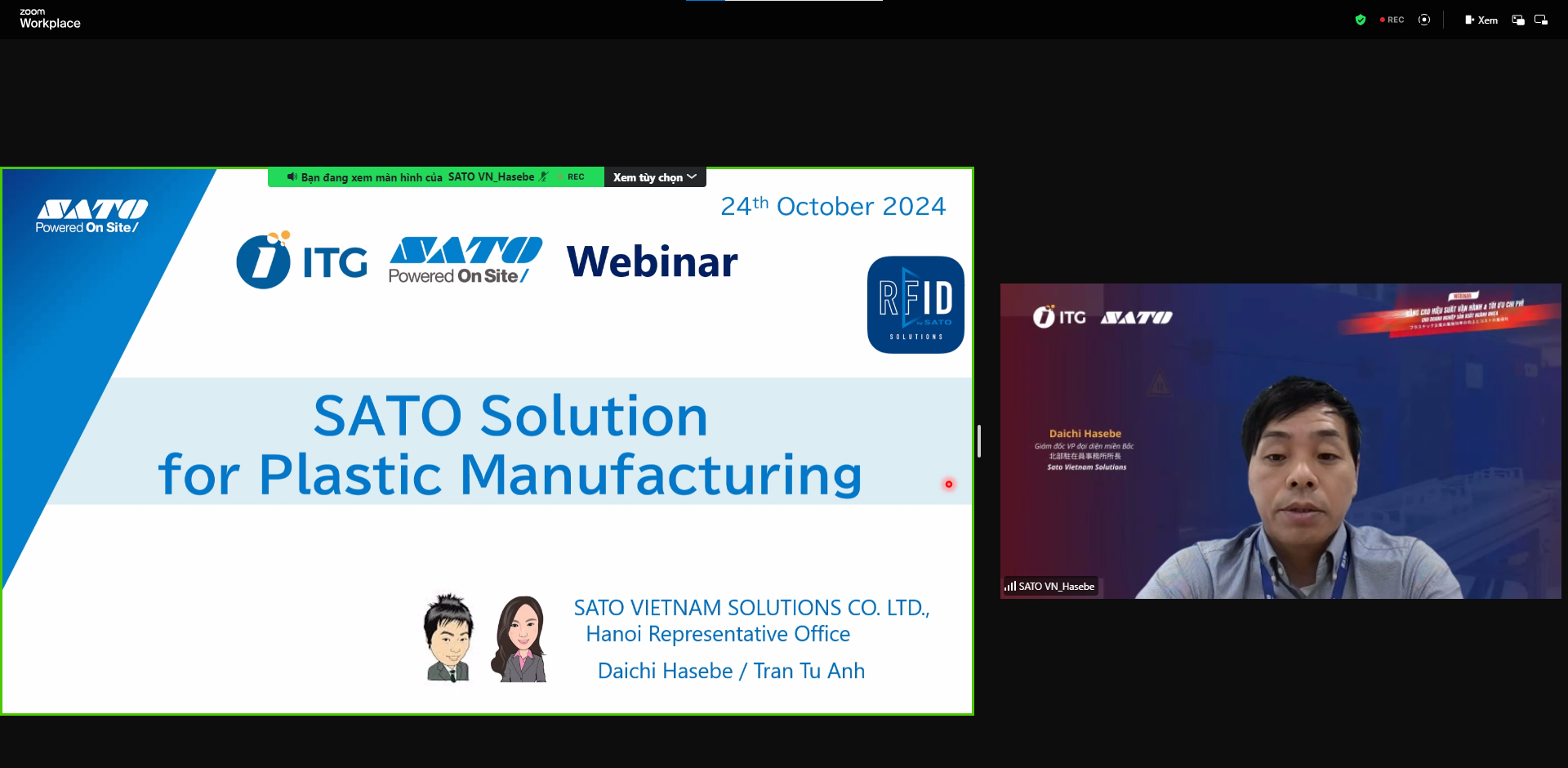This screenshot has height=768, width=1568.
Task: Click the speaker icon on the green sharing banner
Action: (292, 176)
